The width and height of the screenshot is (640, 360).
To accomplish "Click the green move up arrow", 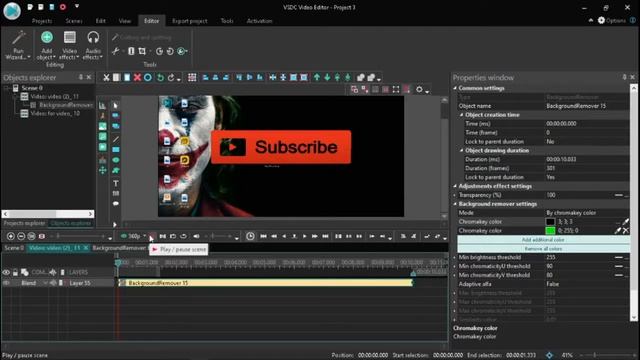I will tap(317, 77).
